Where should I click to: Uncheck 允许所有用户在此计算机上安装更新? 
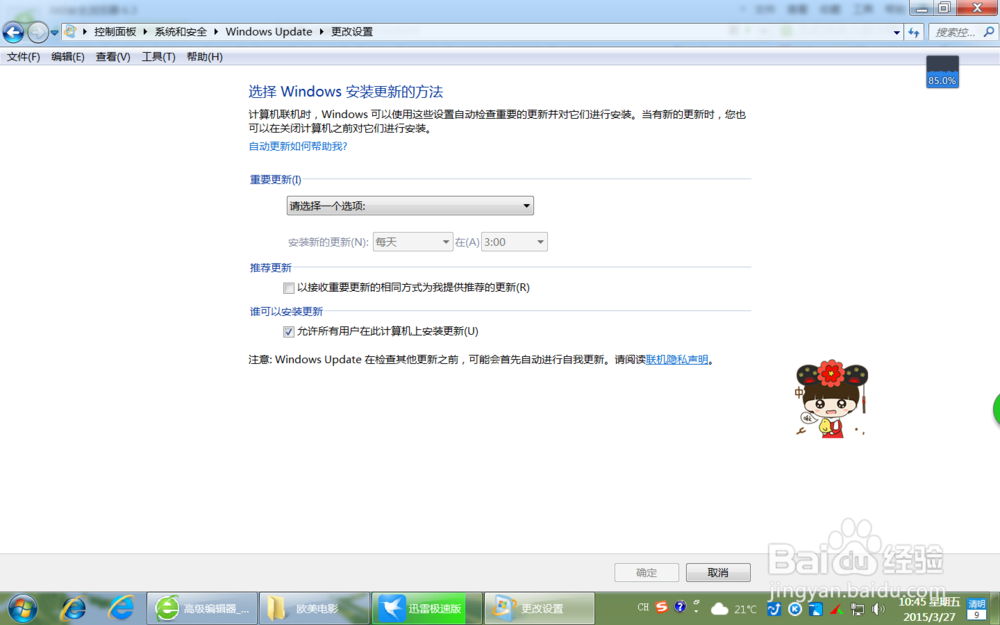289,332
